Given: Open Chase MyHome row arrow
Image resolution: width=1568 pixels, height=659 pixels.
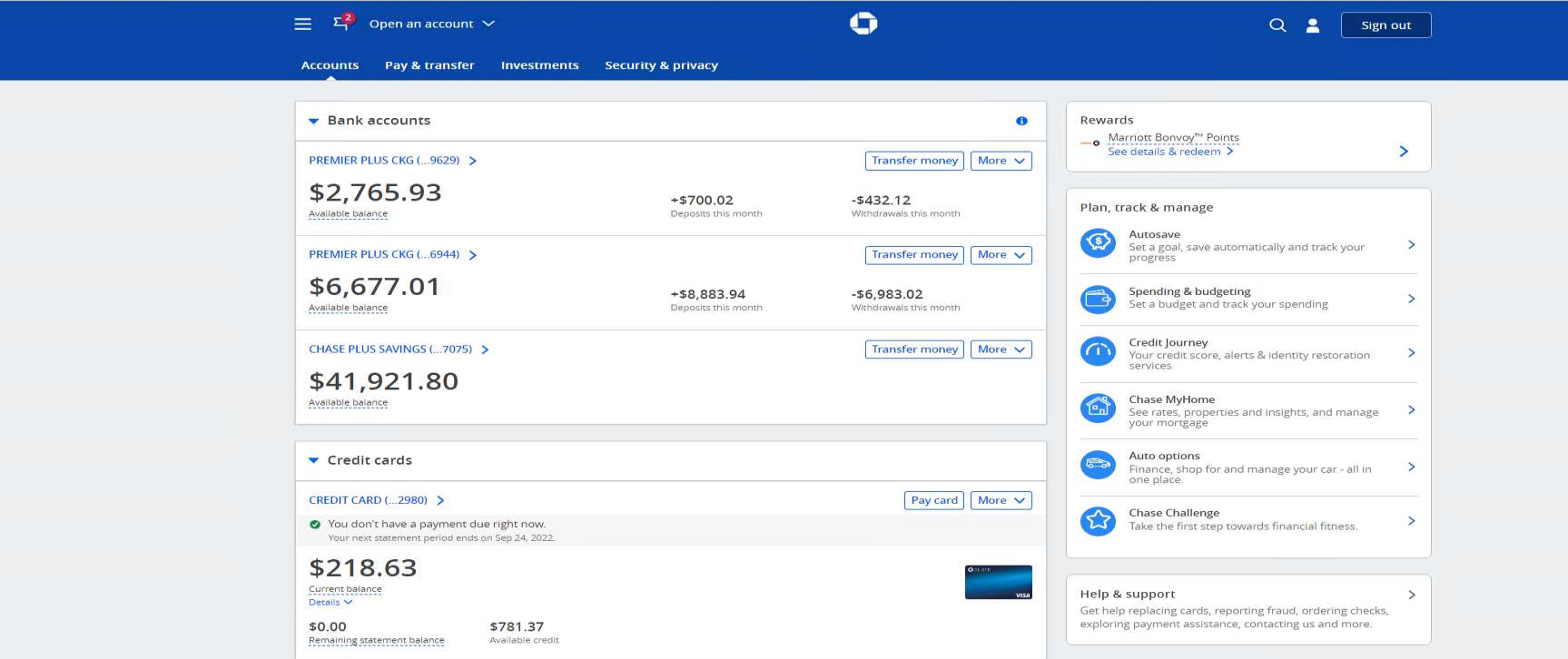Looking at the screenshot, I should (x=1411, y=409).
